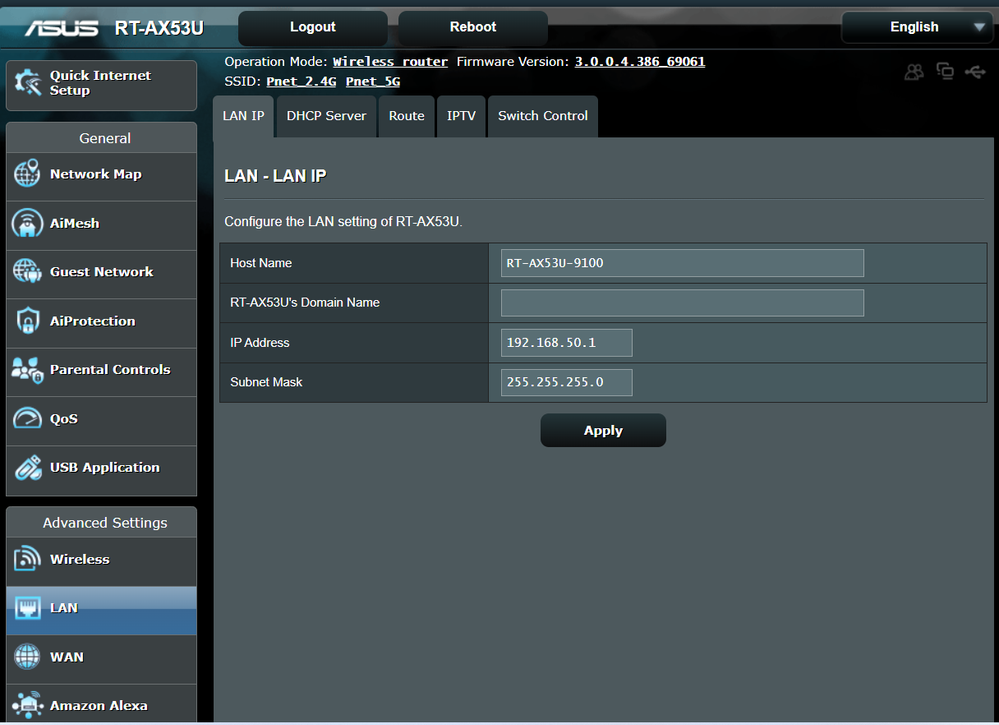Open AiMesh via its sidebar icon
This screenshot has width=999, height=725.
click(x=27, y=223)
